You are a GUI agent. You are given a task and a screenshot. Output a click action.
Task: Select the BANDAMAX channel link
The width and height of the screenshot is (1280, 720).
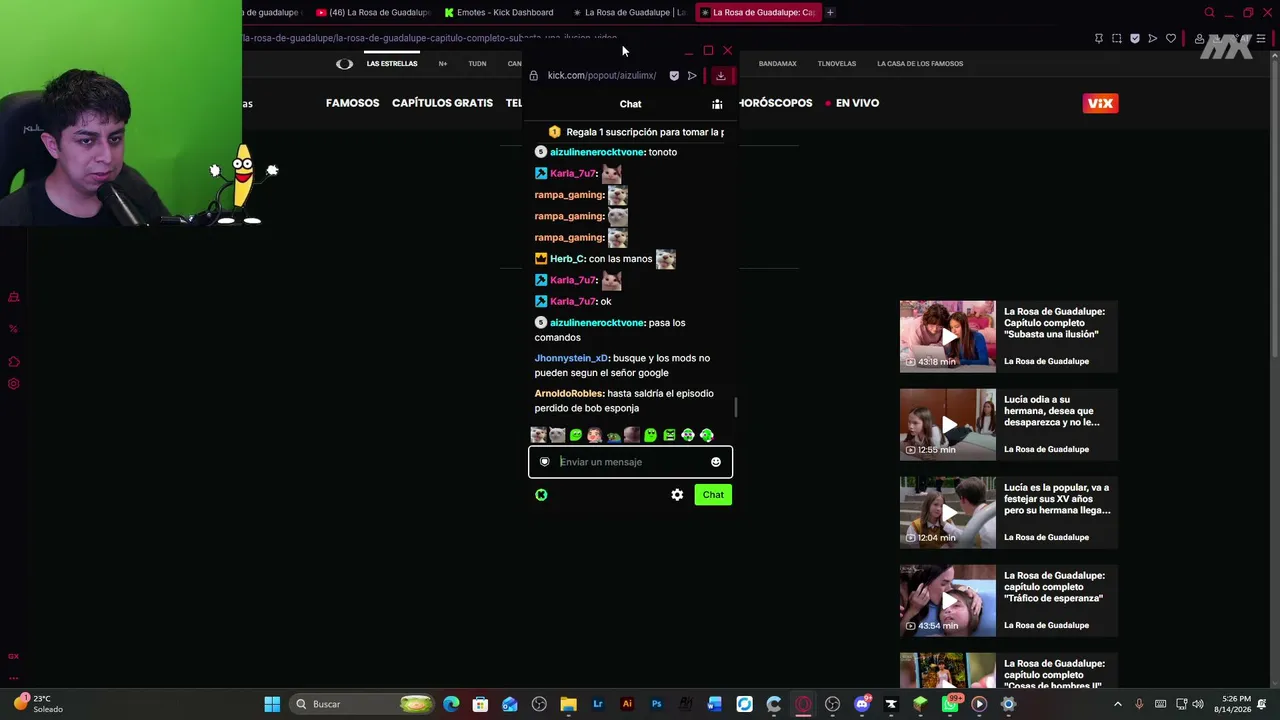[x=777, y=64]
